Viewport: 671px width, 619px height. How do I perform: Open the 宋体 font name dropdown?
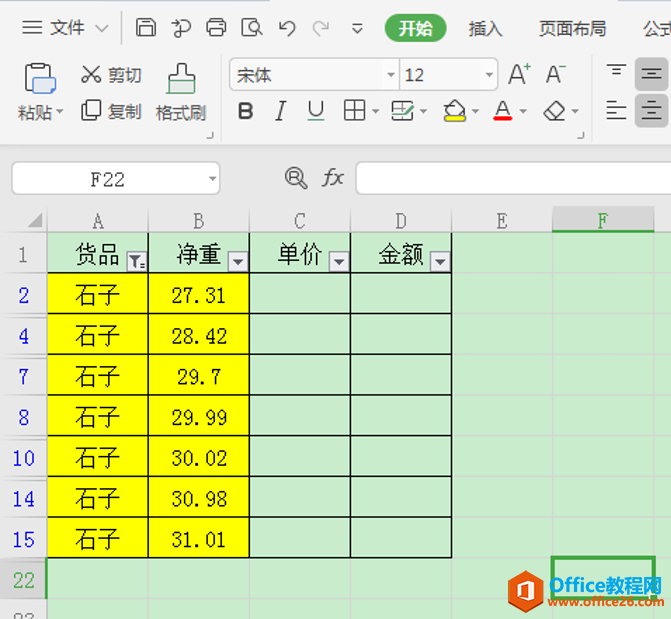390,75
